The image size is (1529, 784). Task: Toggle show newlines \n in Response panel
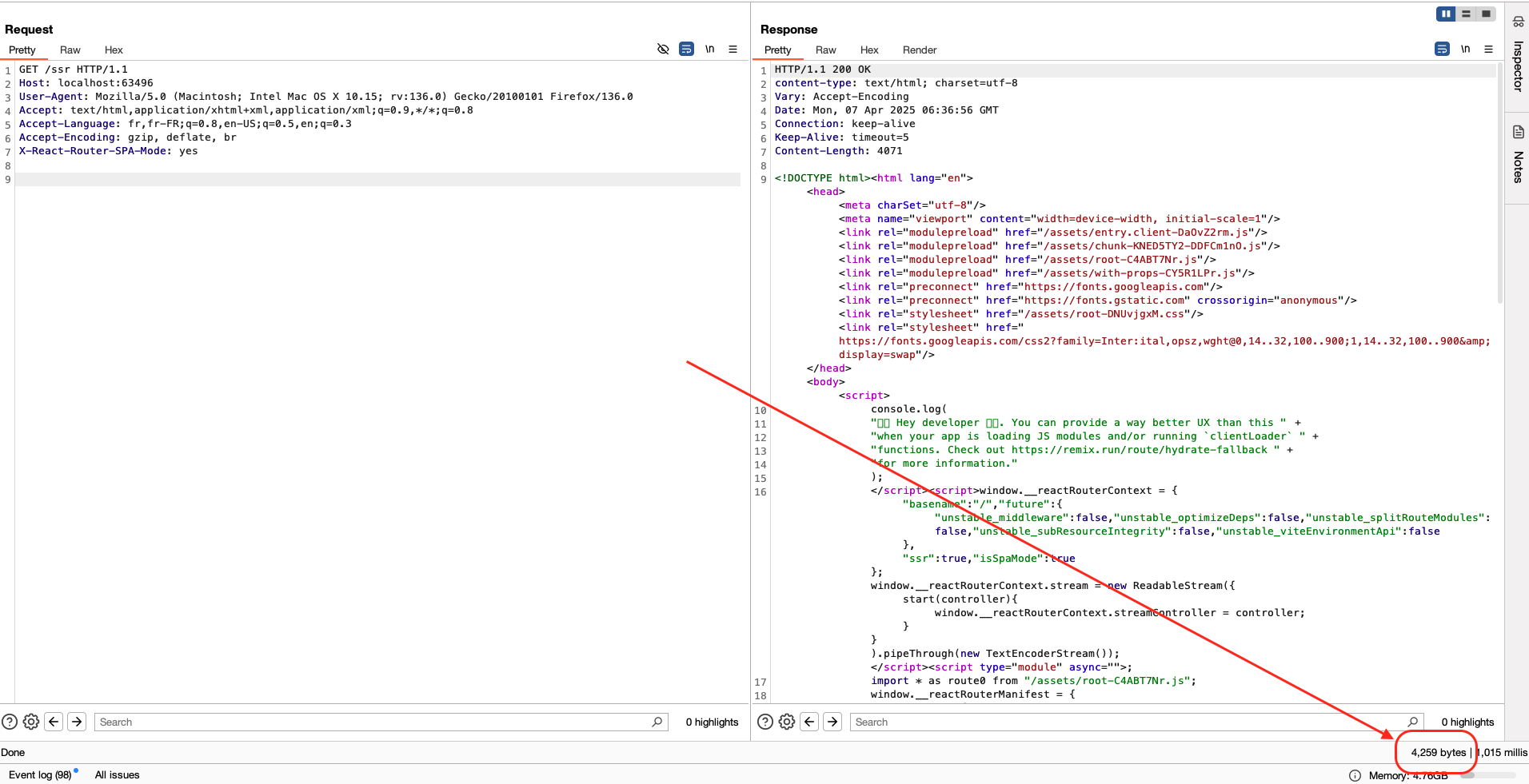click(x=1465, y=49)
